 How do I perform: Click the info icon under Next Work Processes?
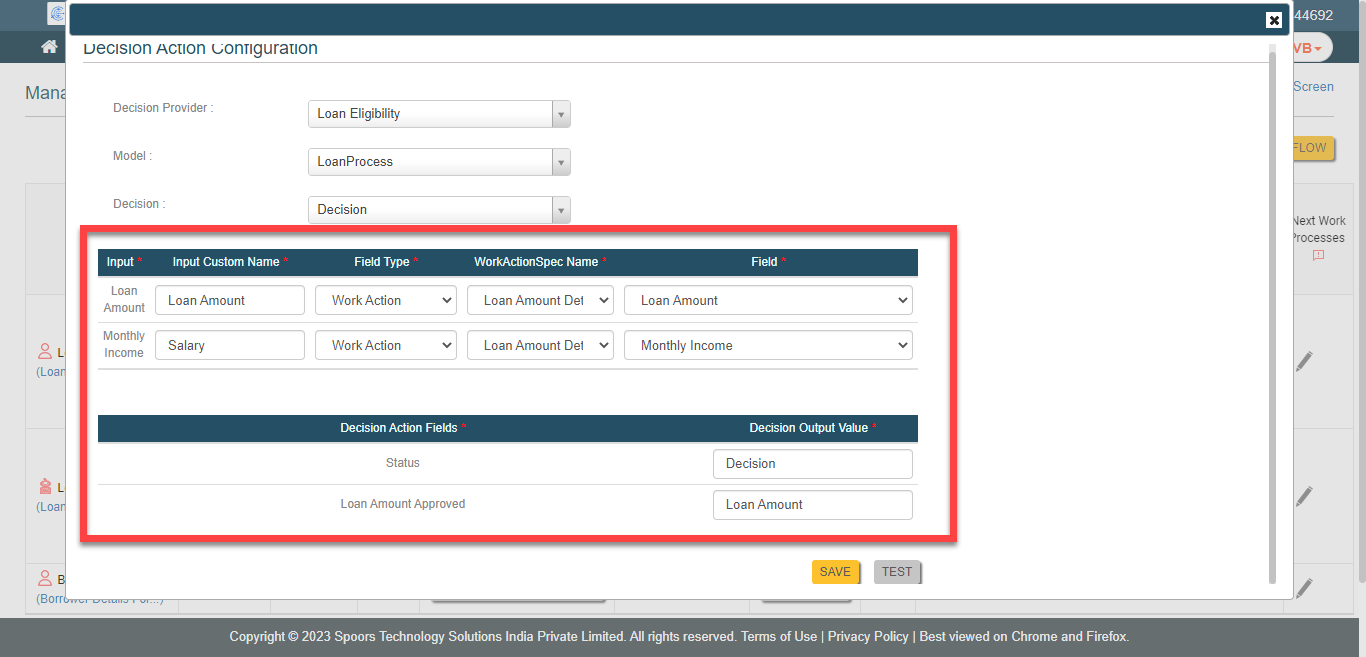(1318, 256)
